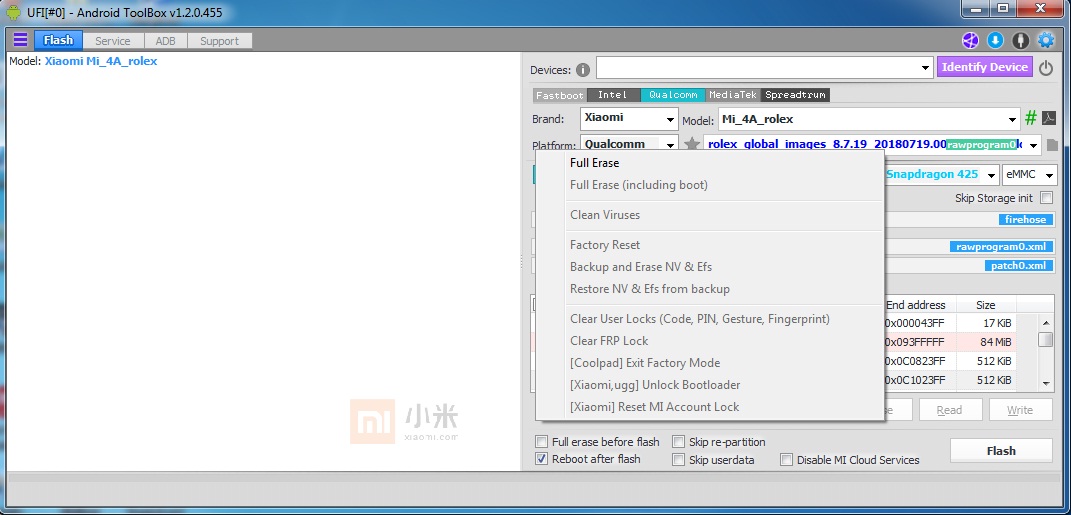Click the Read button

(949, 410)
